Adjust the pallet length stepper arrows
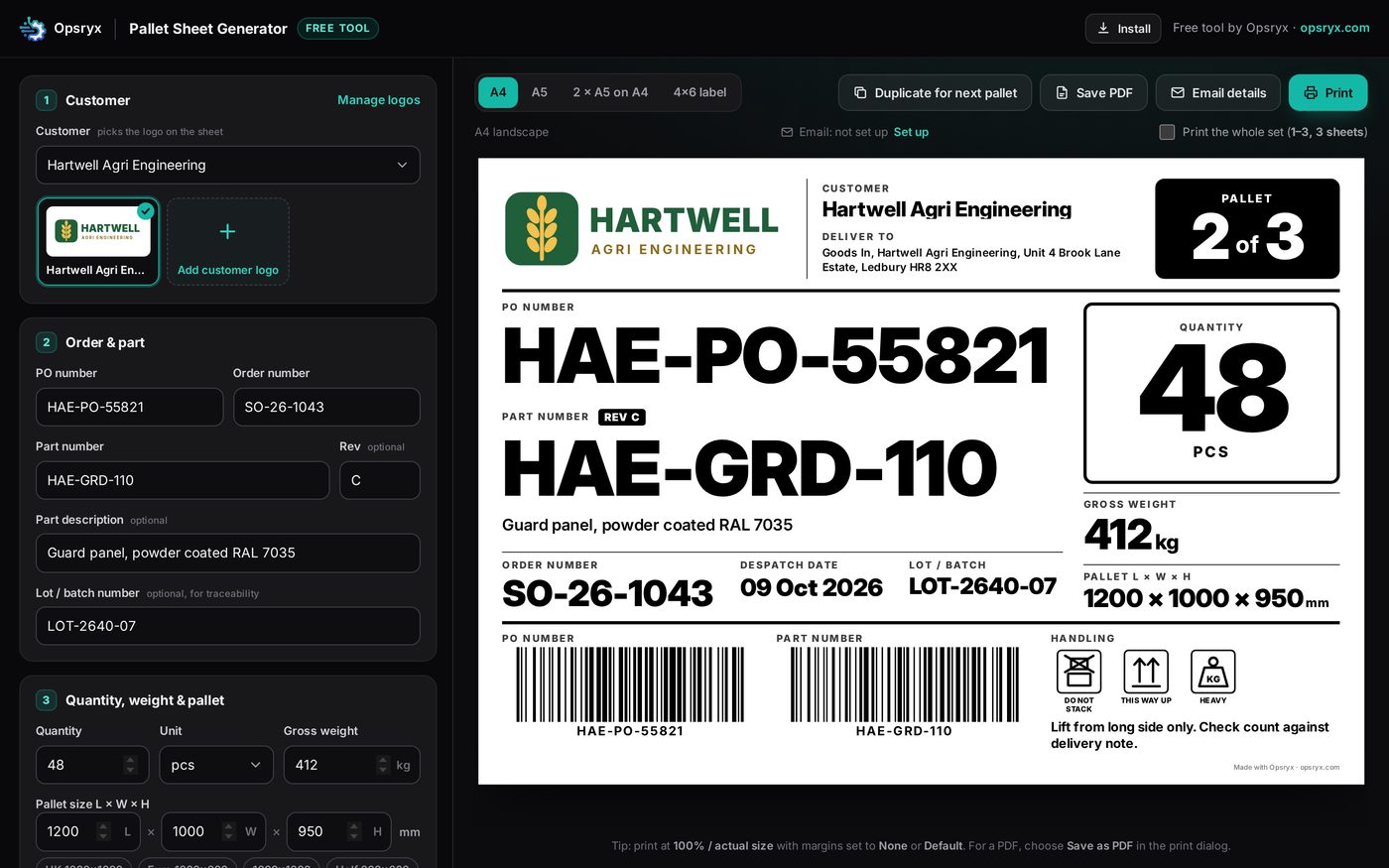The image size is (1389, 868). [x=103, y=831]
